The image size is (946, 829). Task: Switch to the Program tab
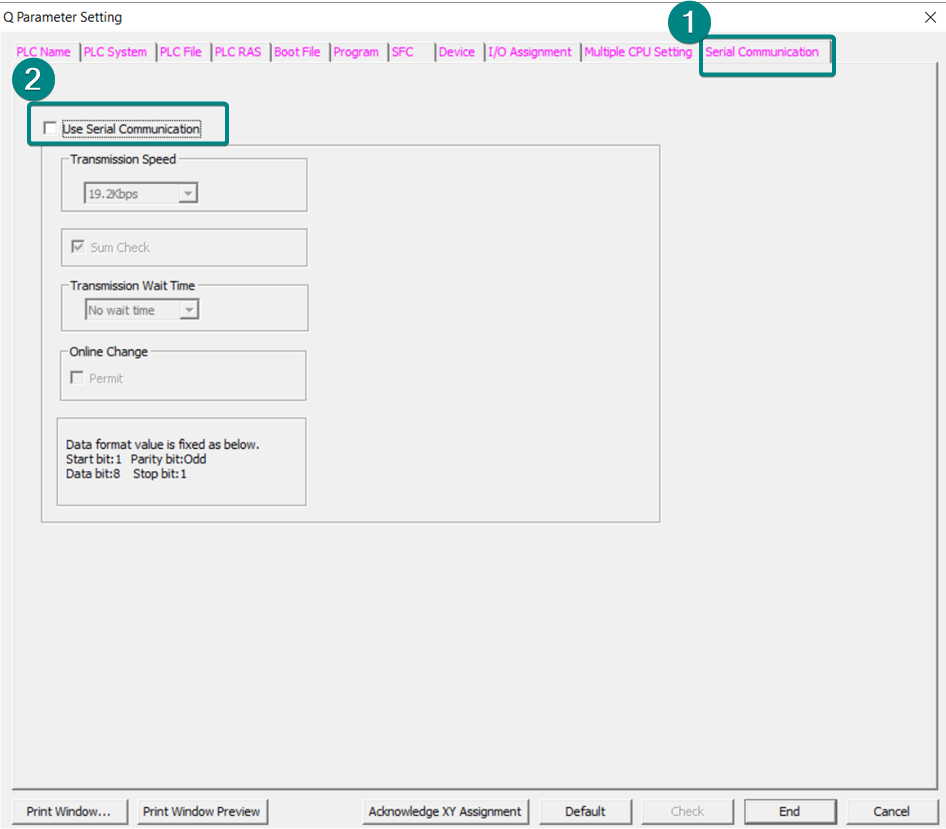click(x=356, y=52)
